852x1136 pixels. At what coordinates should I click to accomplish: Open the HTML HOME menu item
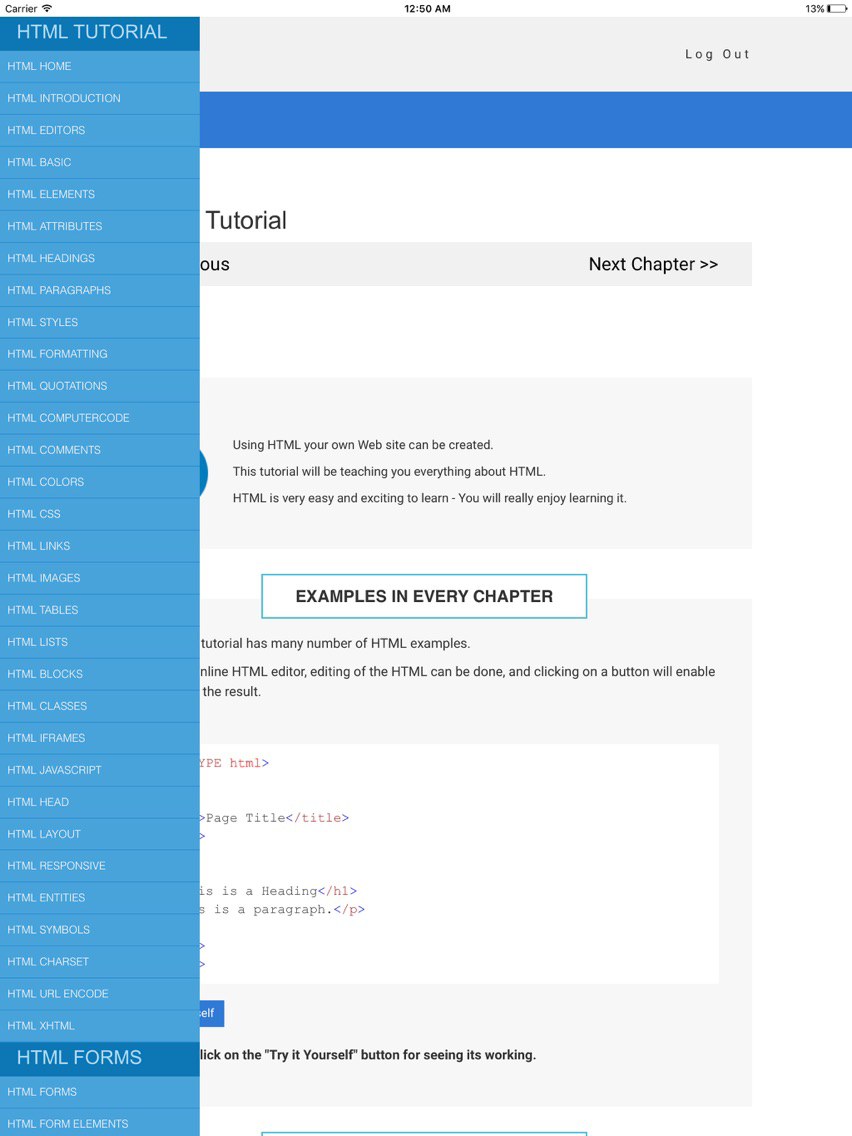99,66
